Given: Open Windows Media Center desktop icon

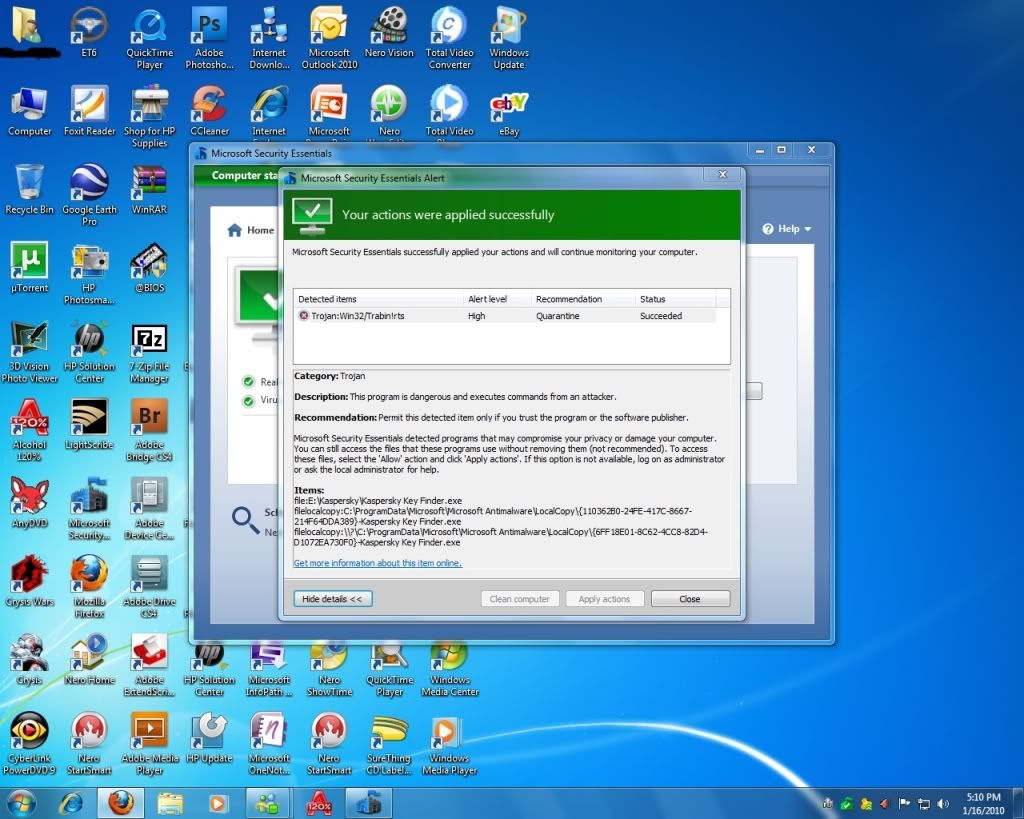Looking at the screenshot, I should (x=449, y=667).
